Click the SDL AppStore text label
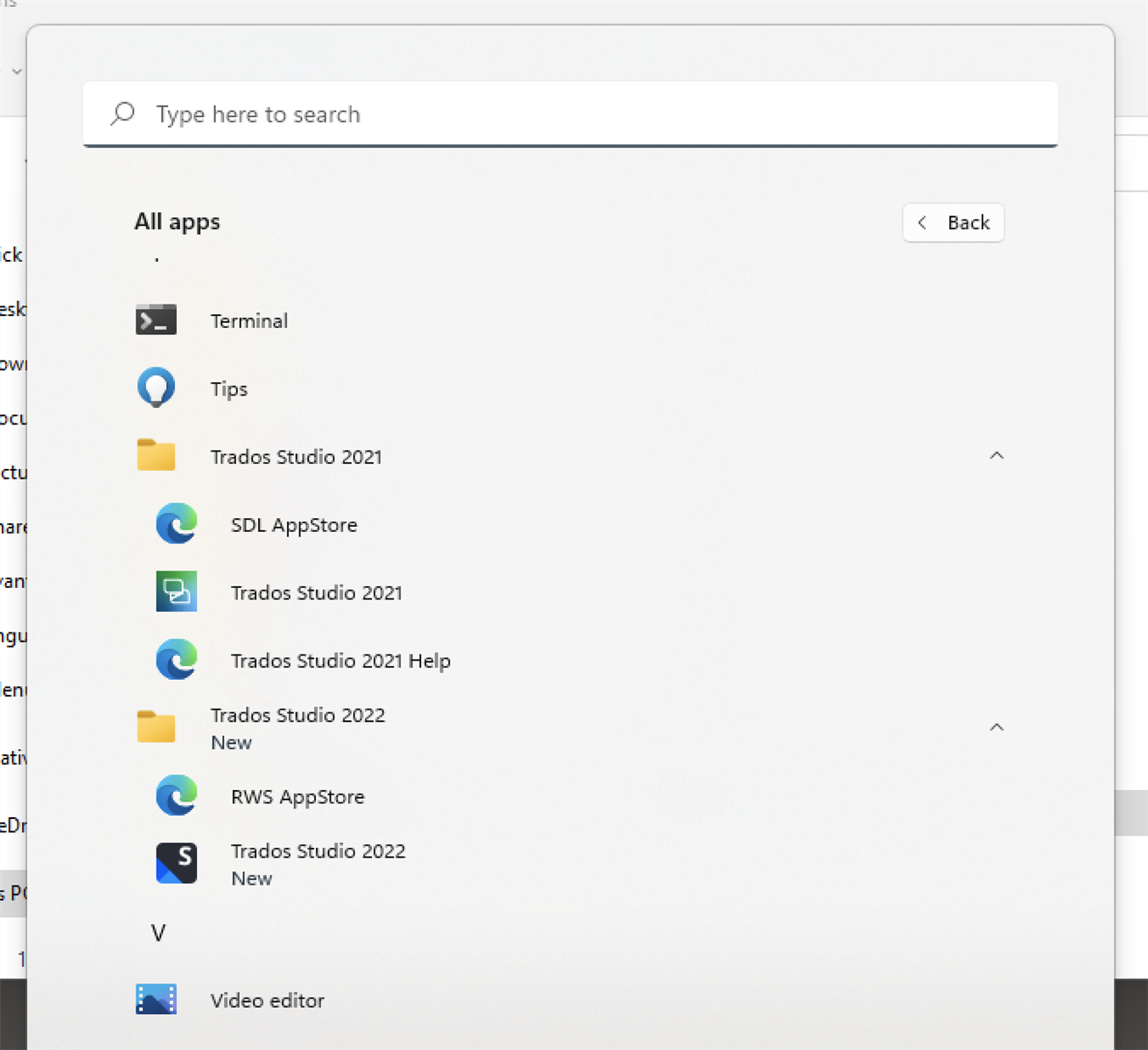The width and height of the screenshot is (1148, 1050). coord(294,525)
